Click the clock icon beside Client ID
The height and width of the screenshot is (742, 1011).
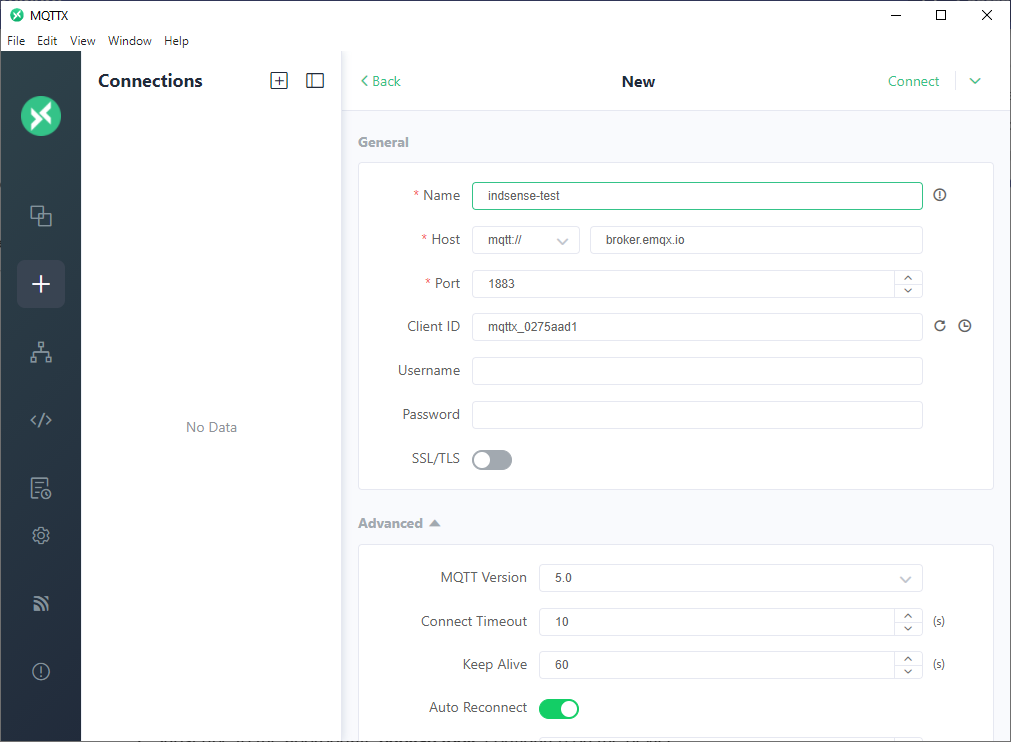tap(965, 326)
